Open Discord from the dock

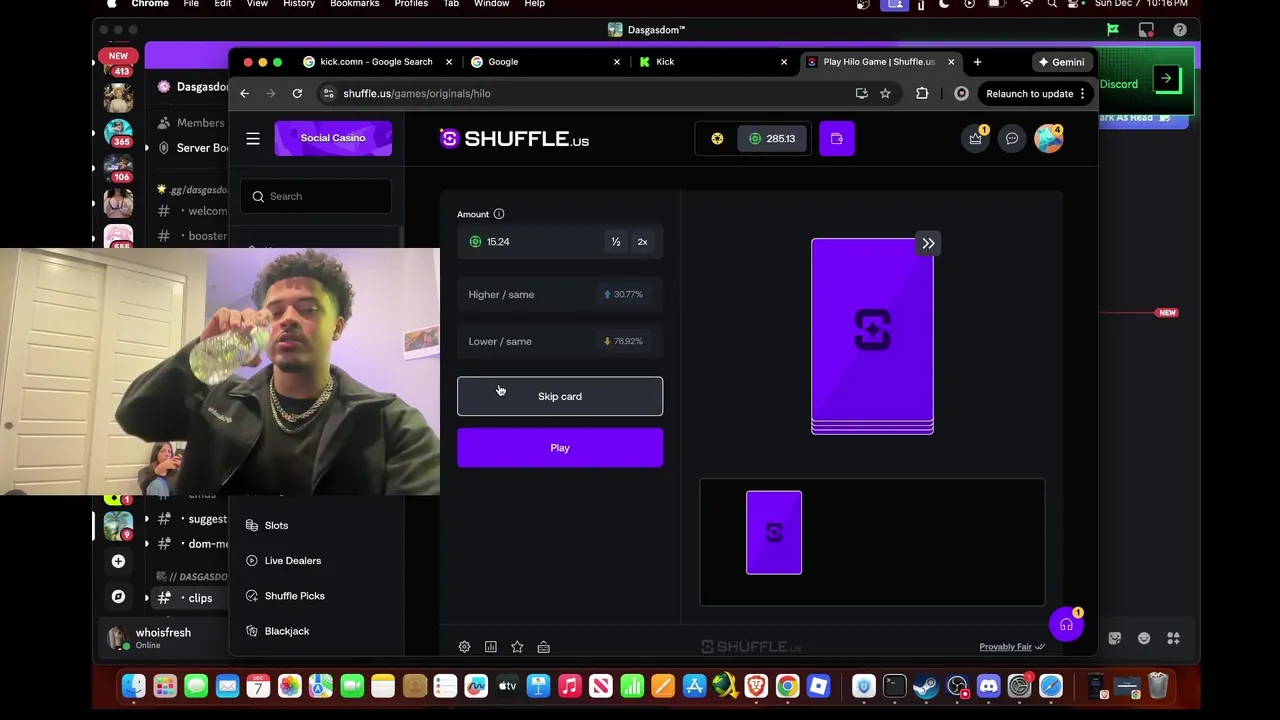pos(988,686)
